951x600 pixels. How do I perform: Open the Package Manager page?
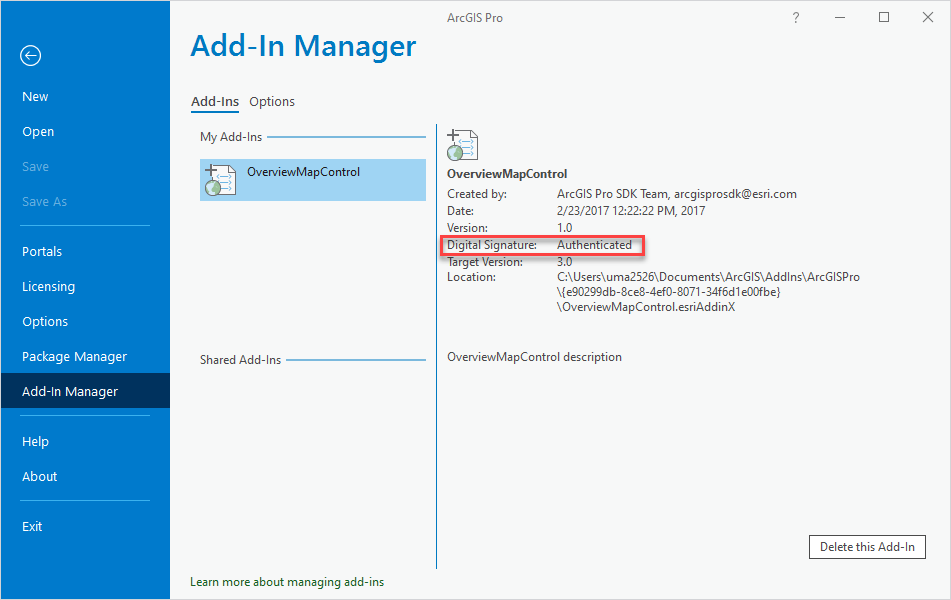pyautogui.click(x=74, y=356)
